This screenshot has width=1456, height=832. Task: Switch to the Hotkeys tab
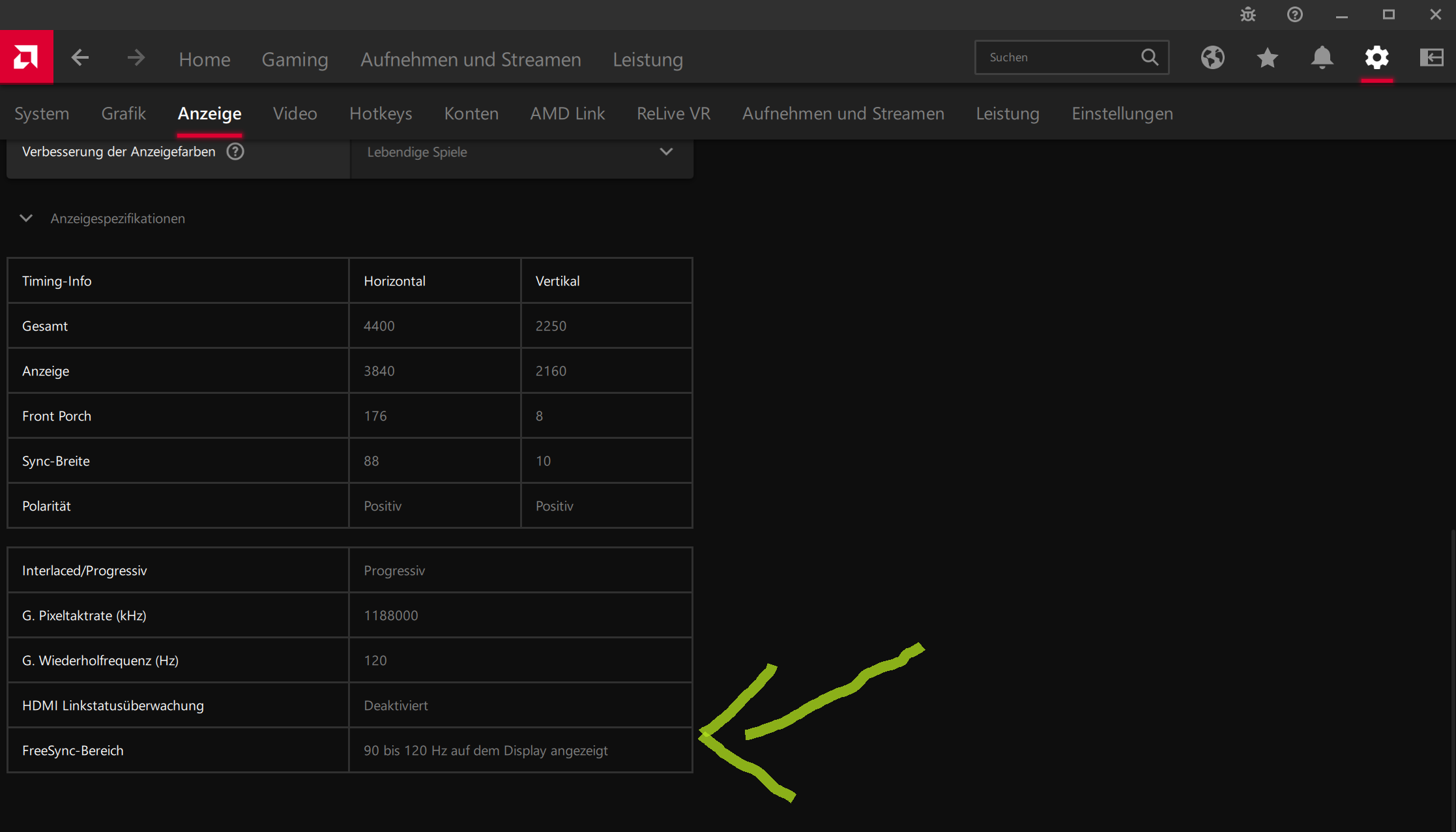coord(381,113)
